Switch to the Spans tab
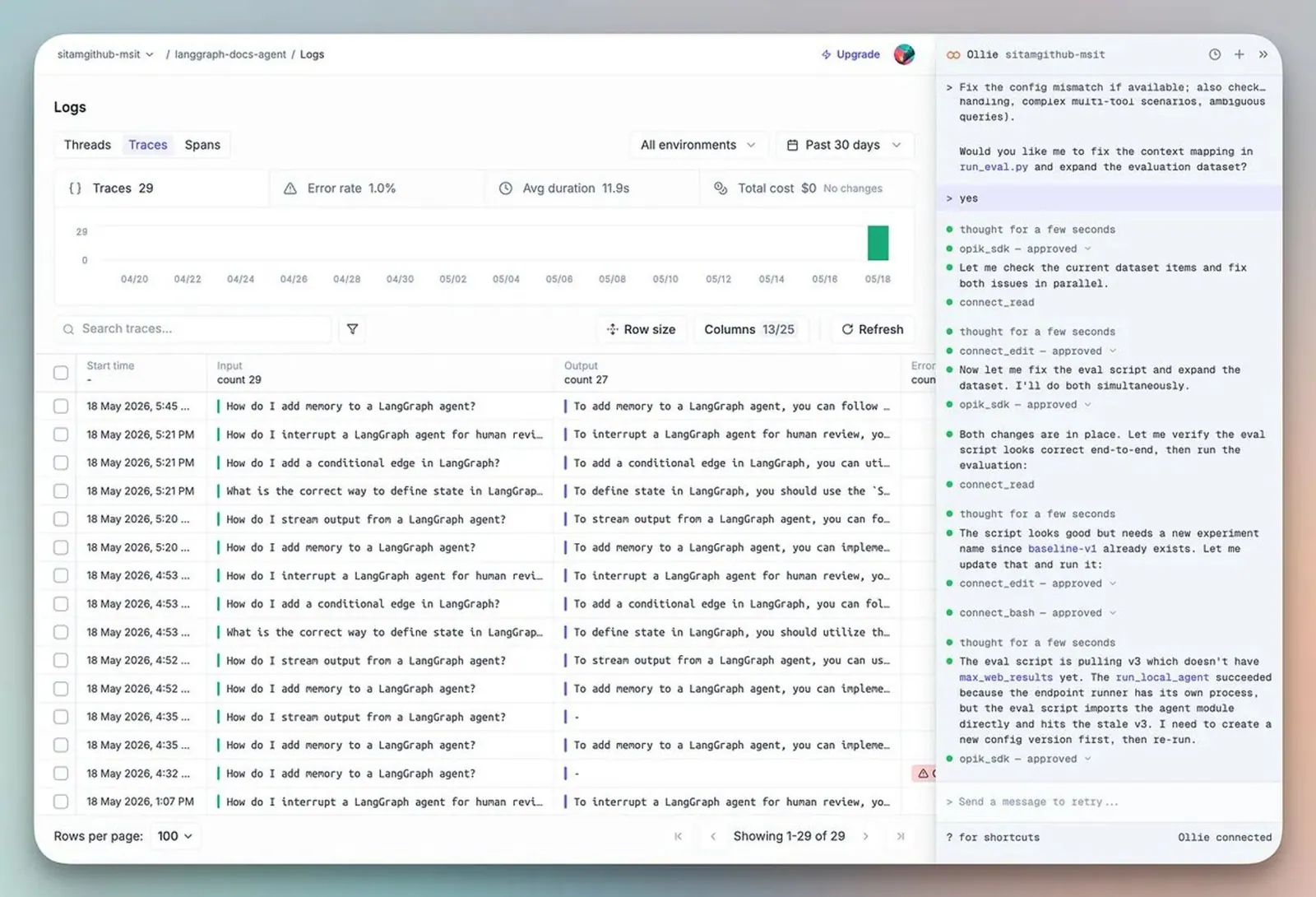 coord(202,145)
